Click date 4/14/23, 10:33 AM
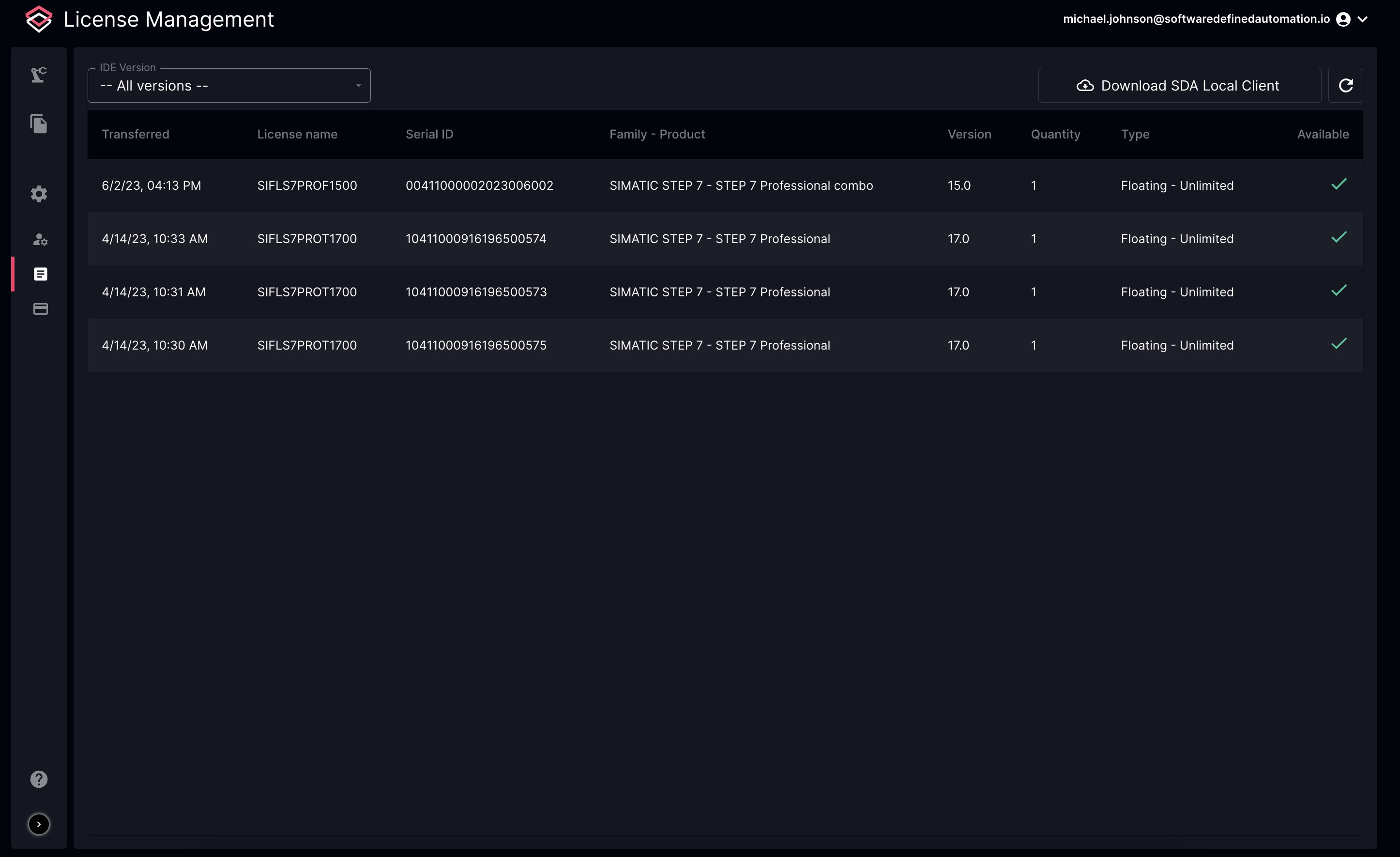The image size is (1400, 857). click(x=154, y=239)
